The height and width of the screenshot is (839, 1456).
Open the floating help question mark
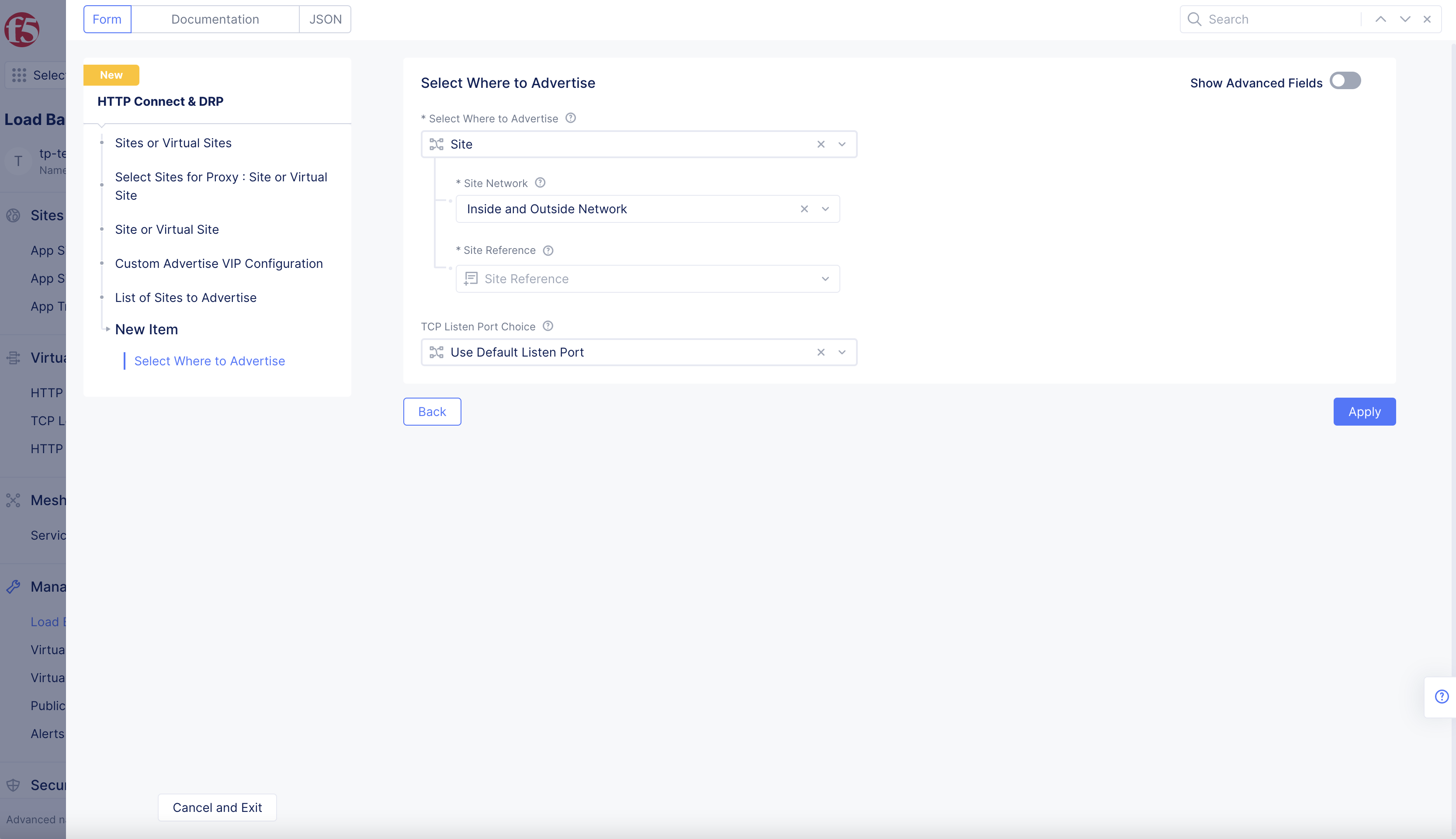1442,696
